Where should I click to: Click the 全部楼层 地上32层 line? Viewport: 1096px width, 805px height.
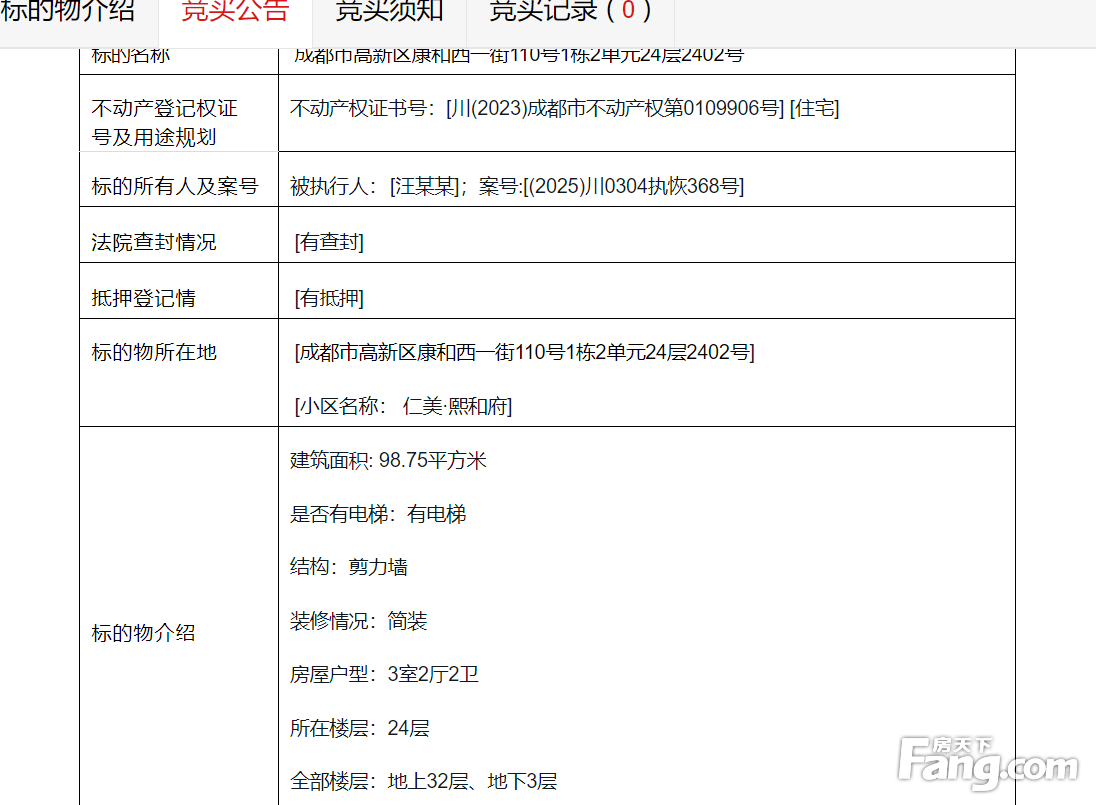423,781
